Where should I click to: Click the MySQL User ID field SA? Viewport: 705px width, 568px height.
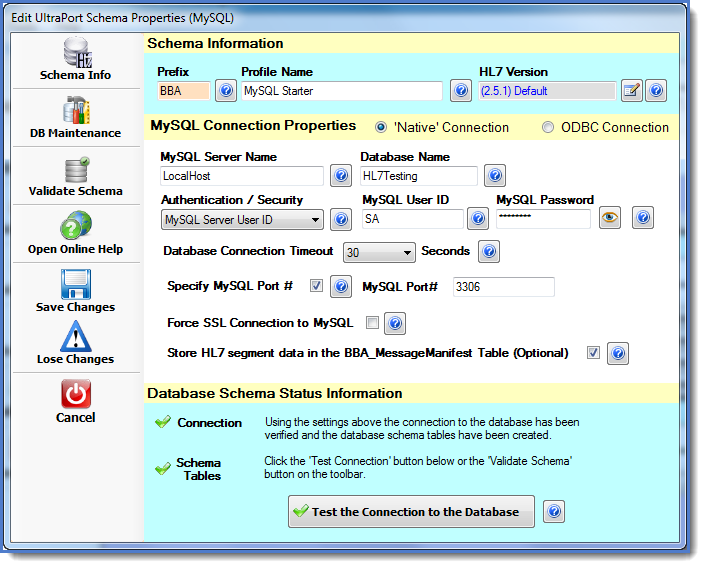[x=413, y=219]
